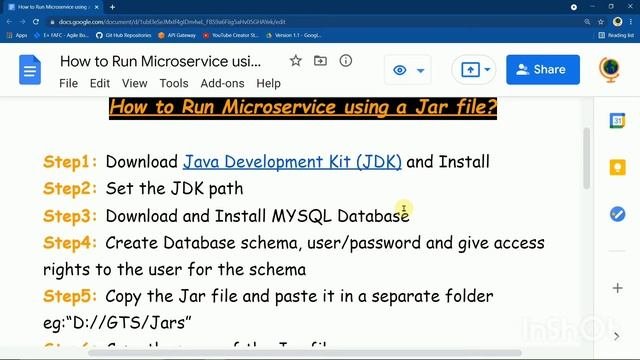Open the Version 1.1 Google bookmark
The image size is (640, 360).
294,36
